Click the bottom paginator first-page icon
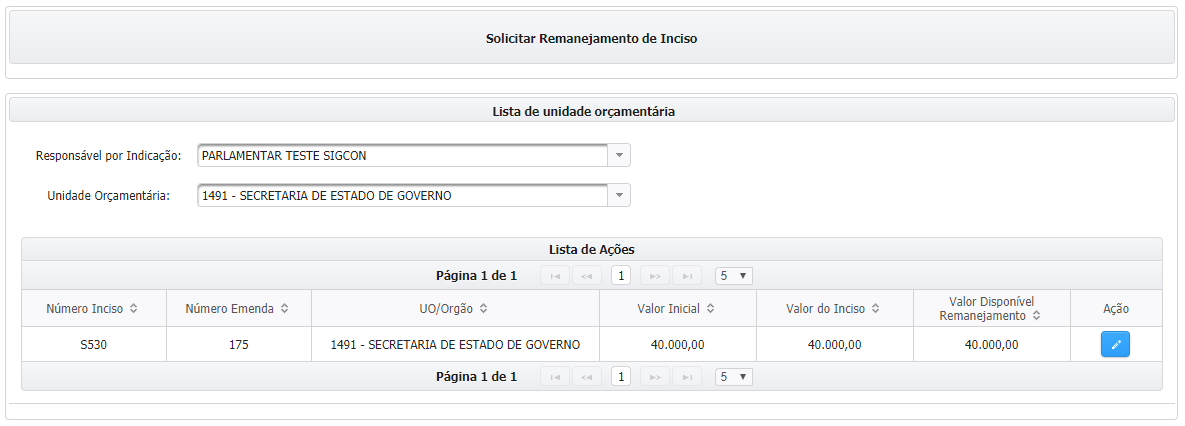 tap(555, 377)
